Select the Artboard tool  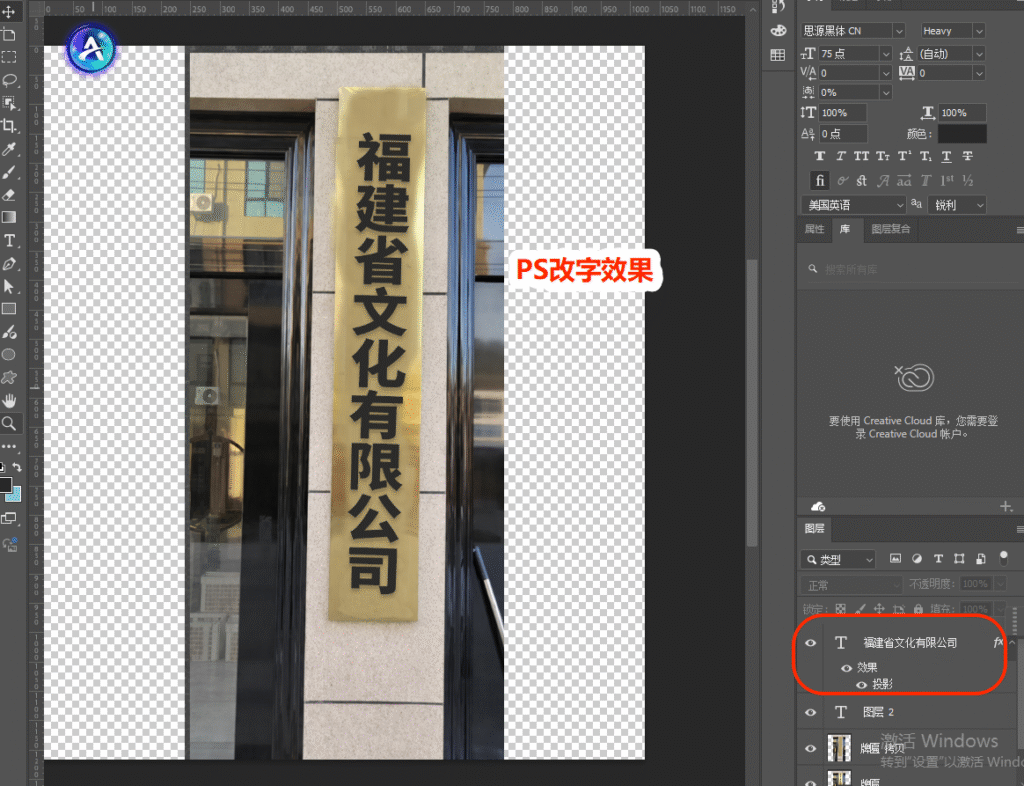coord(8,34)
